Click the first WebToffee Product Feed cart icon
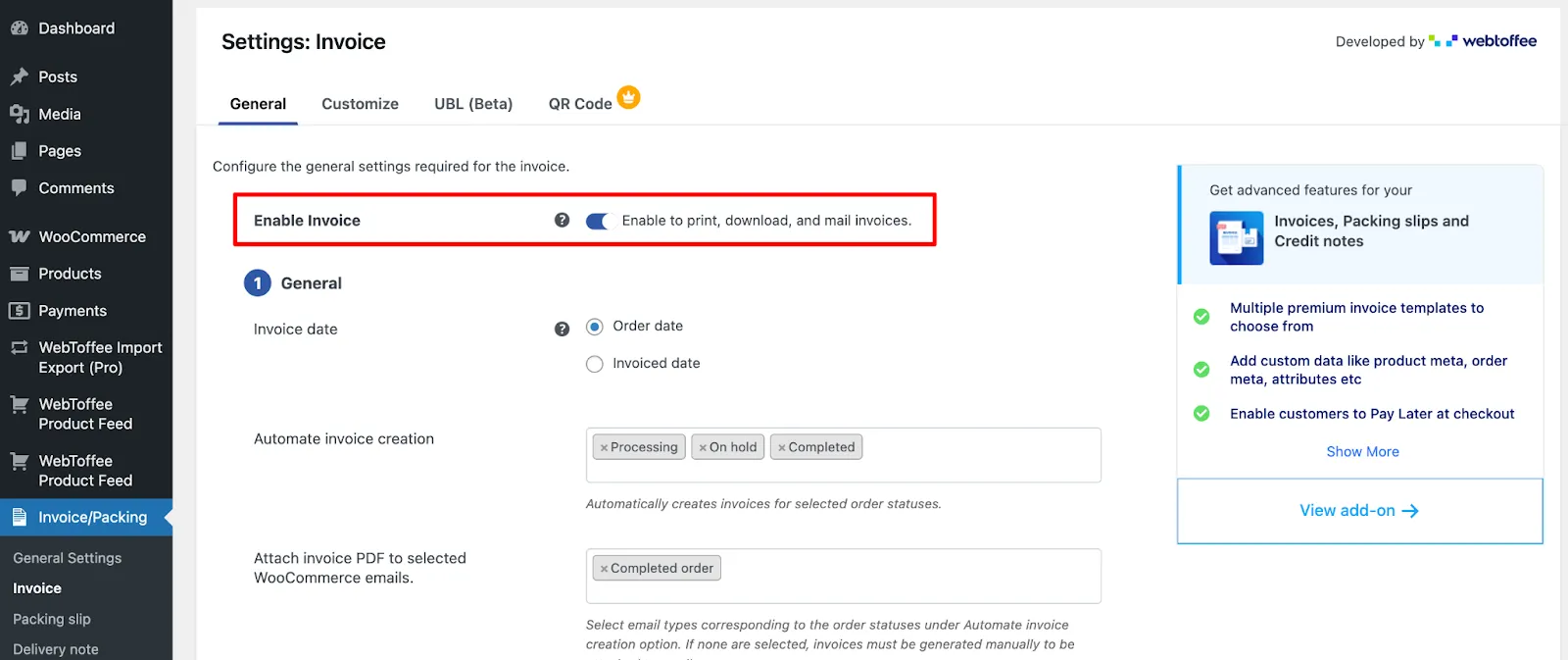1568x660 pixels. pos(19,404)
